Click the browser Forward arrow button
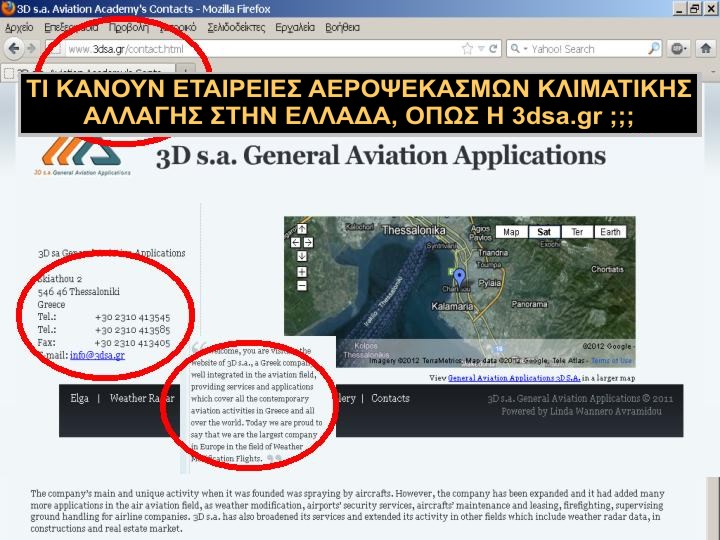The width and height of the screenshot is (720, 540). pos(31,48)
